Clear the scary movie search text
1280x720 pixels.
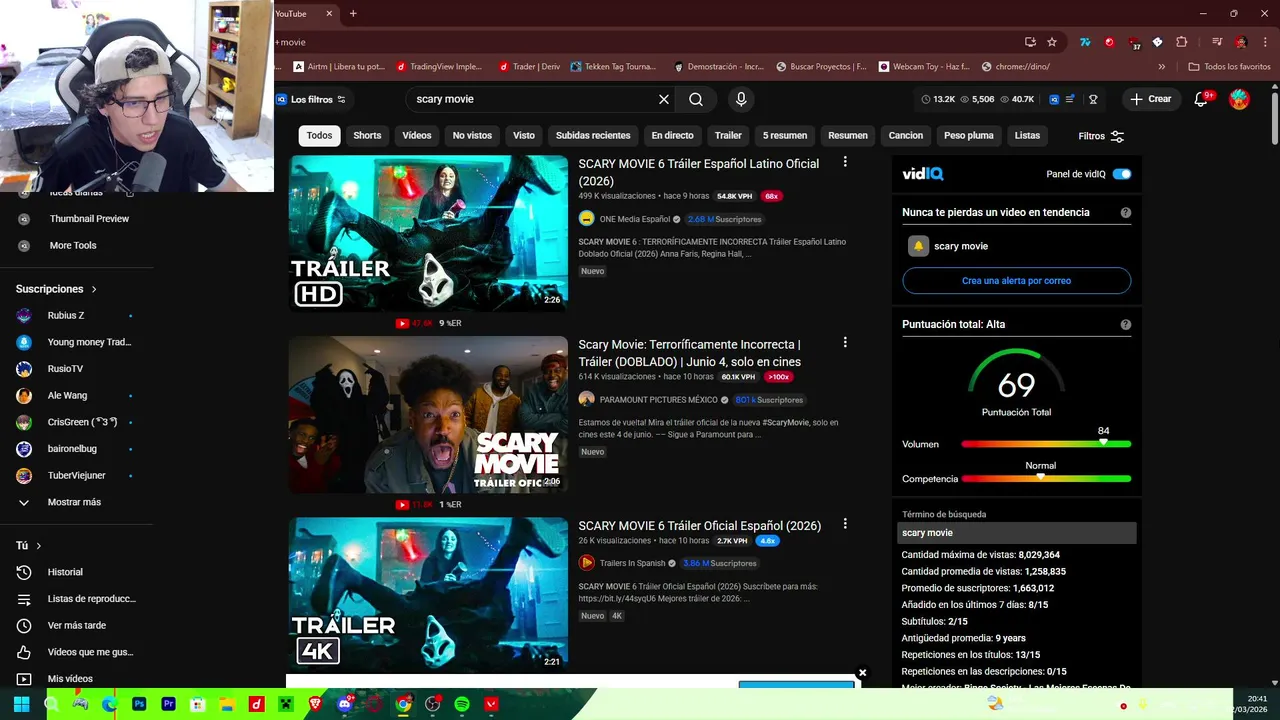(x=664, y=99)
